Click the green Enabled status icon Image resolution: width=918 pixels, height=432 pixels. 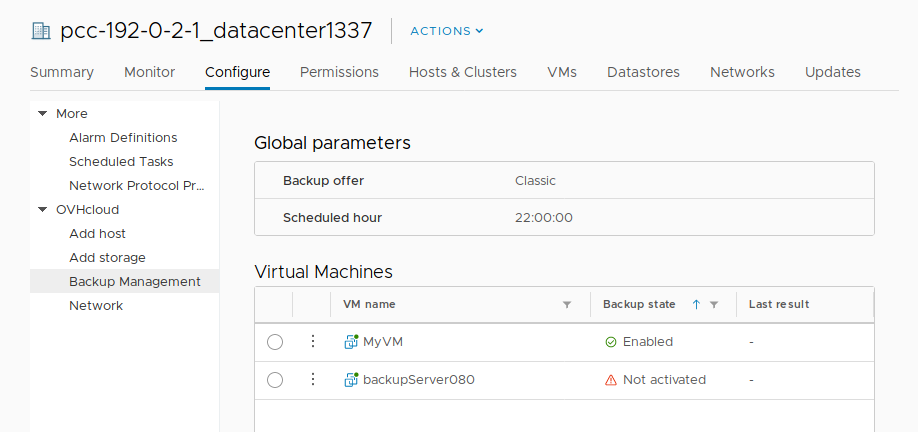coord(611,342)
